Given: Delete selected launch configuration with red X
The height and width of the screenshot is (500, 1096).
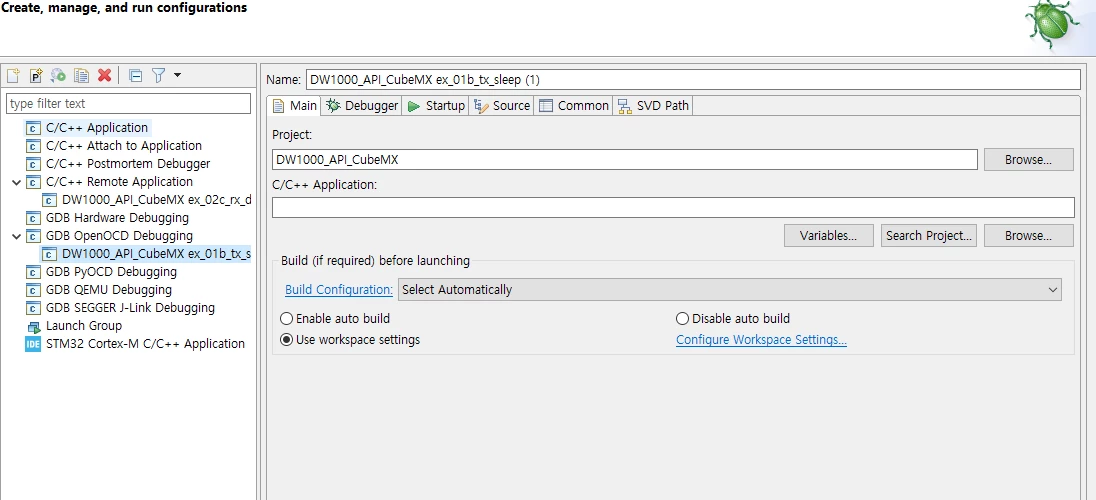Looking at the screenshot, I should [x=105, y=75].
